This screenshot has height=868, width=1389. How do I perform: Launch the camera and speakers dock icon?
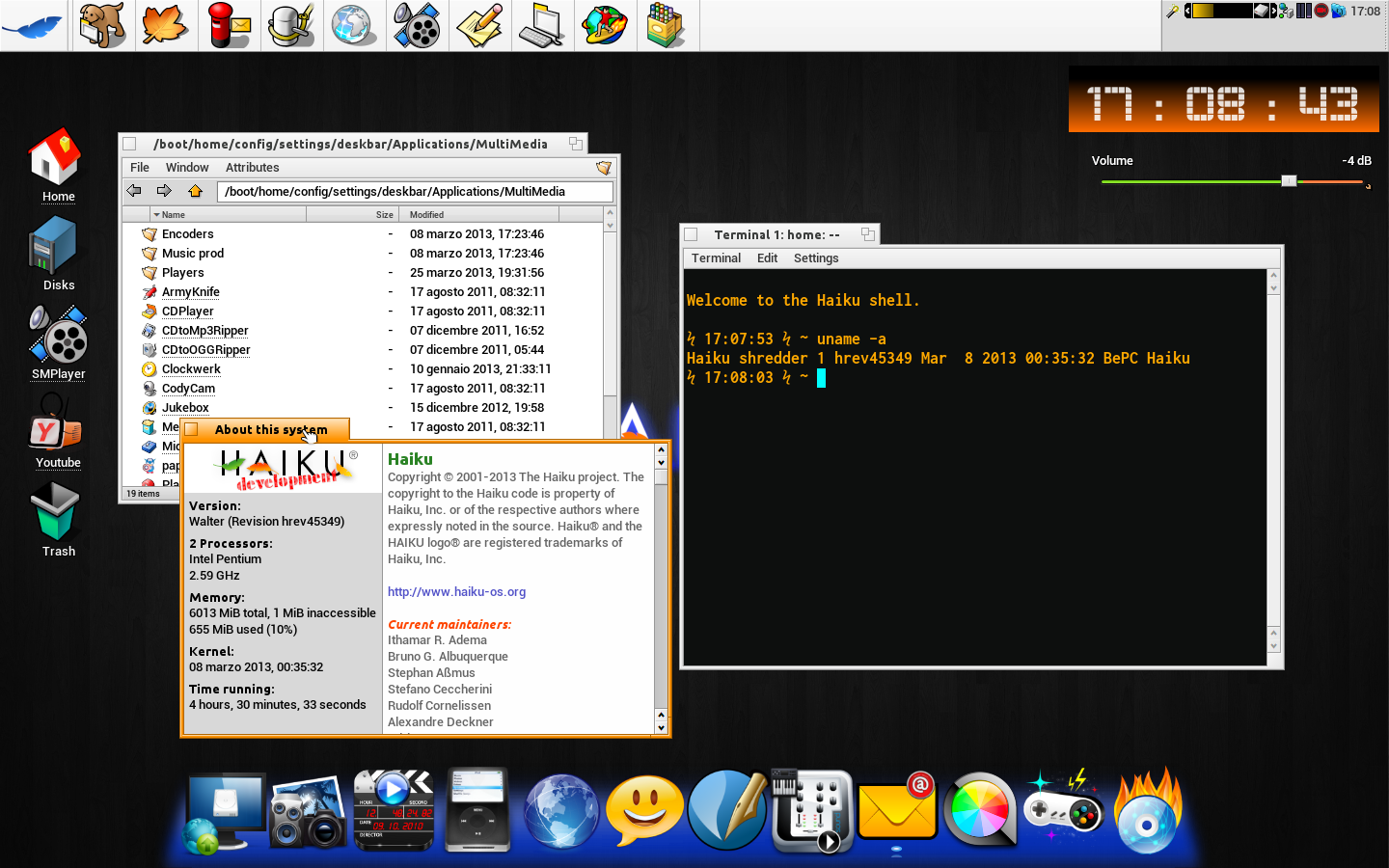309,812
